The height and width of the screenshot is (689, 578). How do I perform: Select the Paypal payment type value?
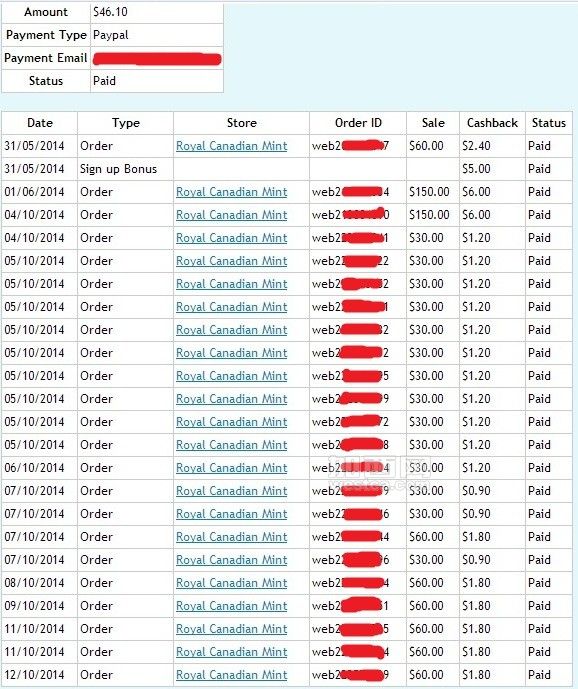pyautogui.click(x=111, y=35)
